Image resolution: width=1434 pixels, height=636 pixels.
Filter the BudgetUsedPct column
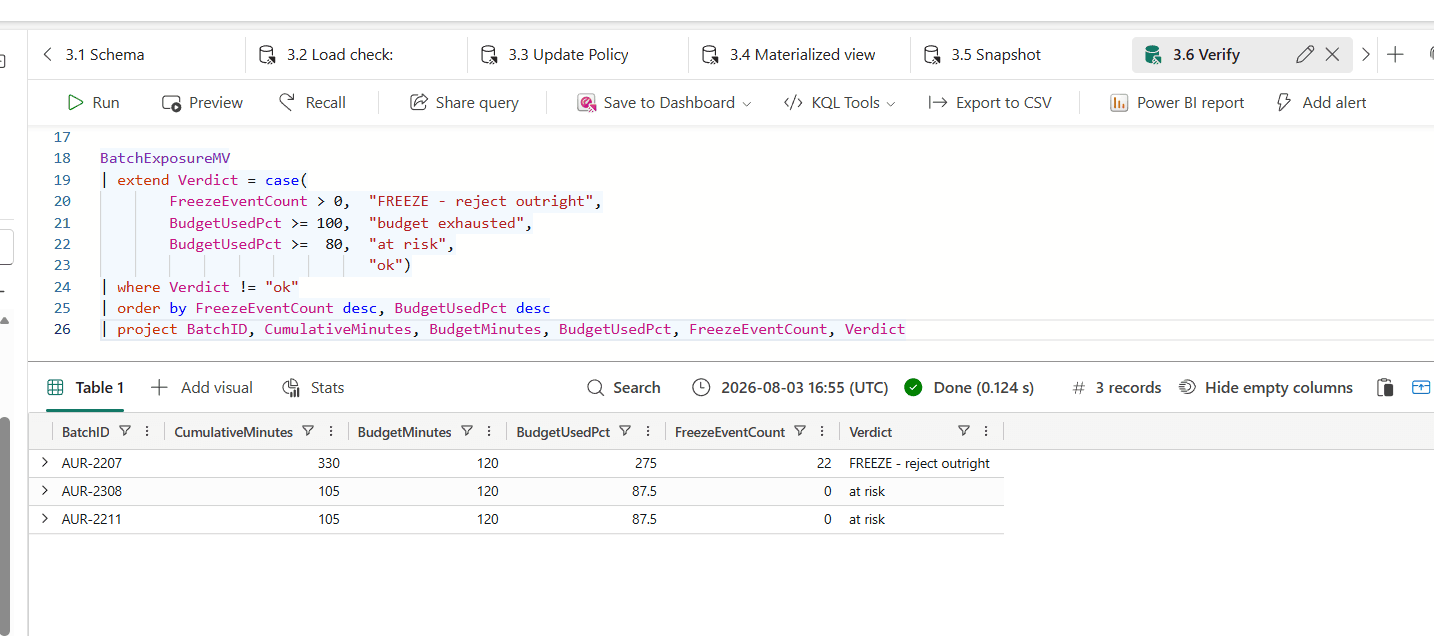(x=625, y=431)
